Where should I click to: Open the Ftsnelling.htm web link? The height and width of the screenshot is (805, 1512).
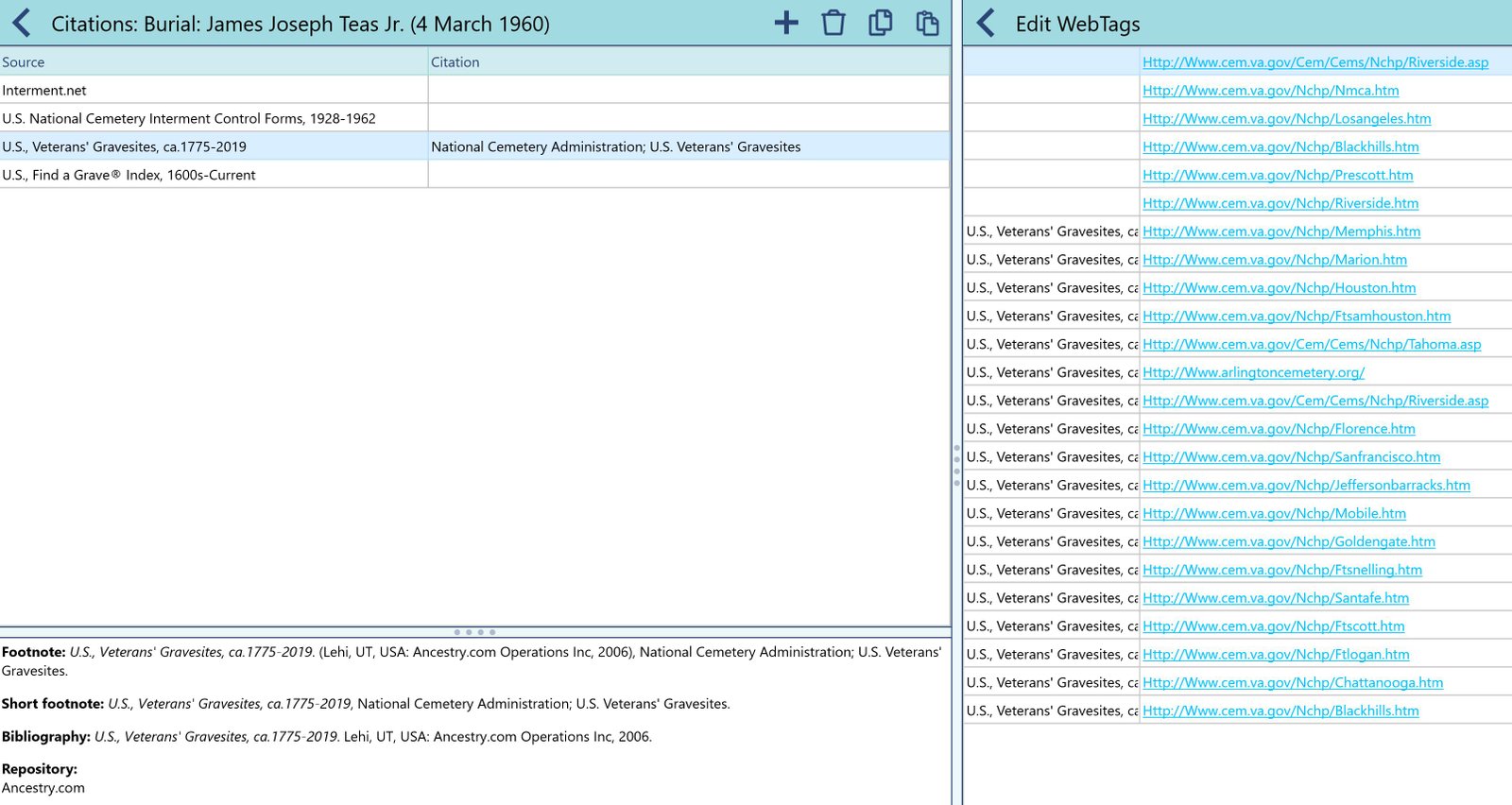[x=1282, y=571]
